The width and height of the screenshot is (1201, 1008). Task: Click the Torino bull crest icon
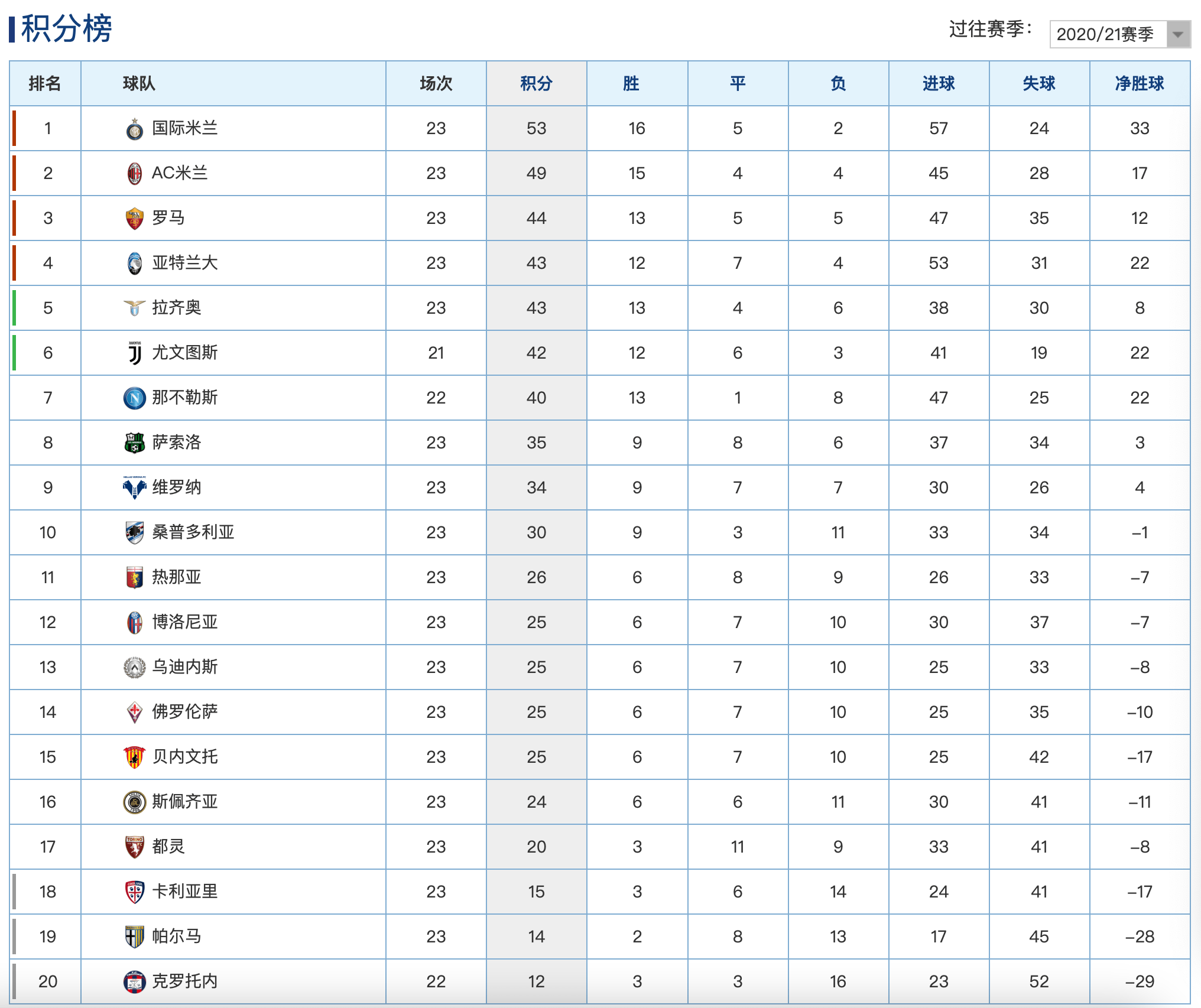tap(135, 847)
